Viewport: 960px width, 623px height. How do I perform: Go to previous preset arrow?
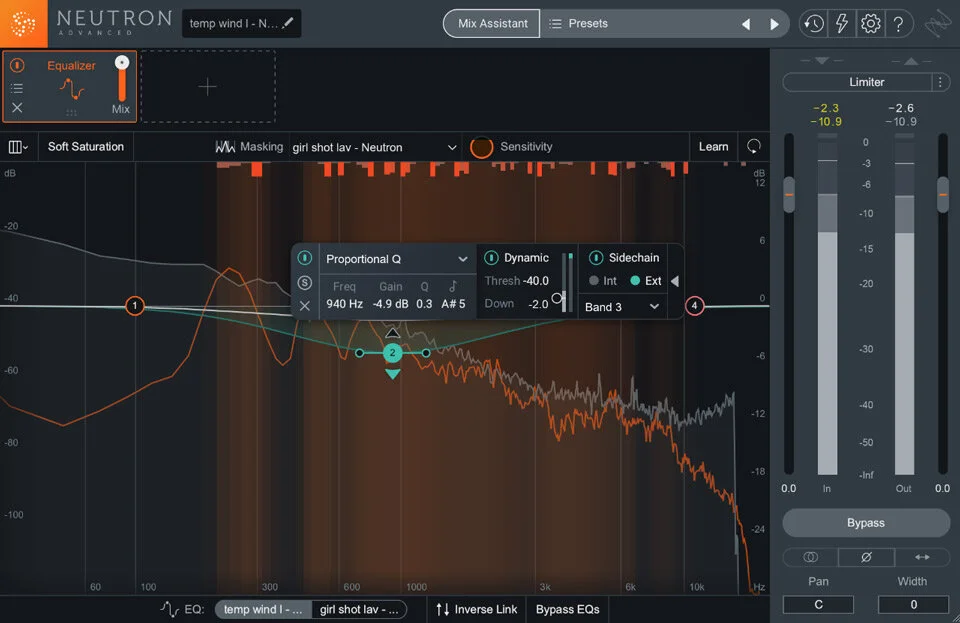point(746,24)
